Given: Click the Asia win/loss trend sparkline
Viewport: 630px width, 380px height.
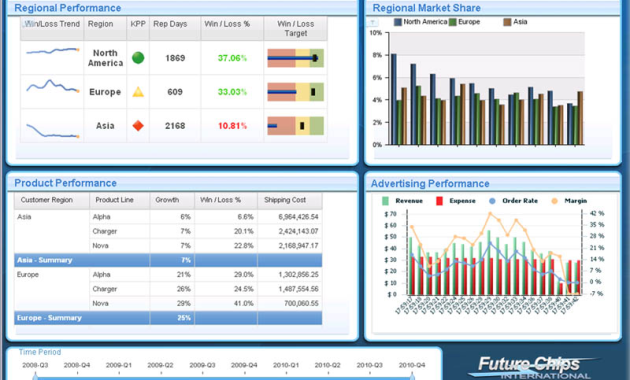Looking at the screenshot, I should click(x=53, y=131).
